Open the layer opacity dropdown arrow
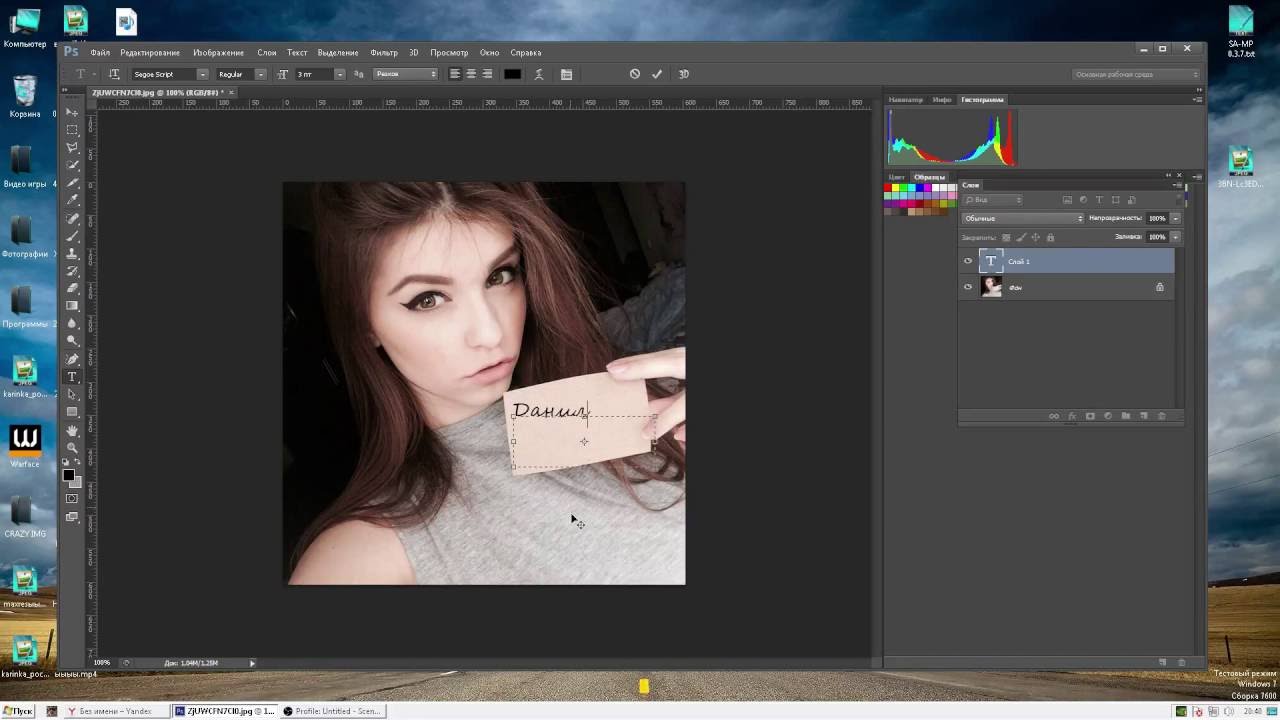1280x720 pixels. coord(1176,218)
